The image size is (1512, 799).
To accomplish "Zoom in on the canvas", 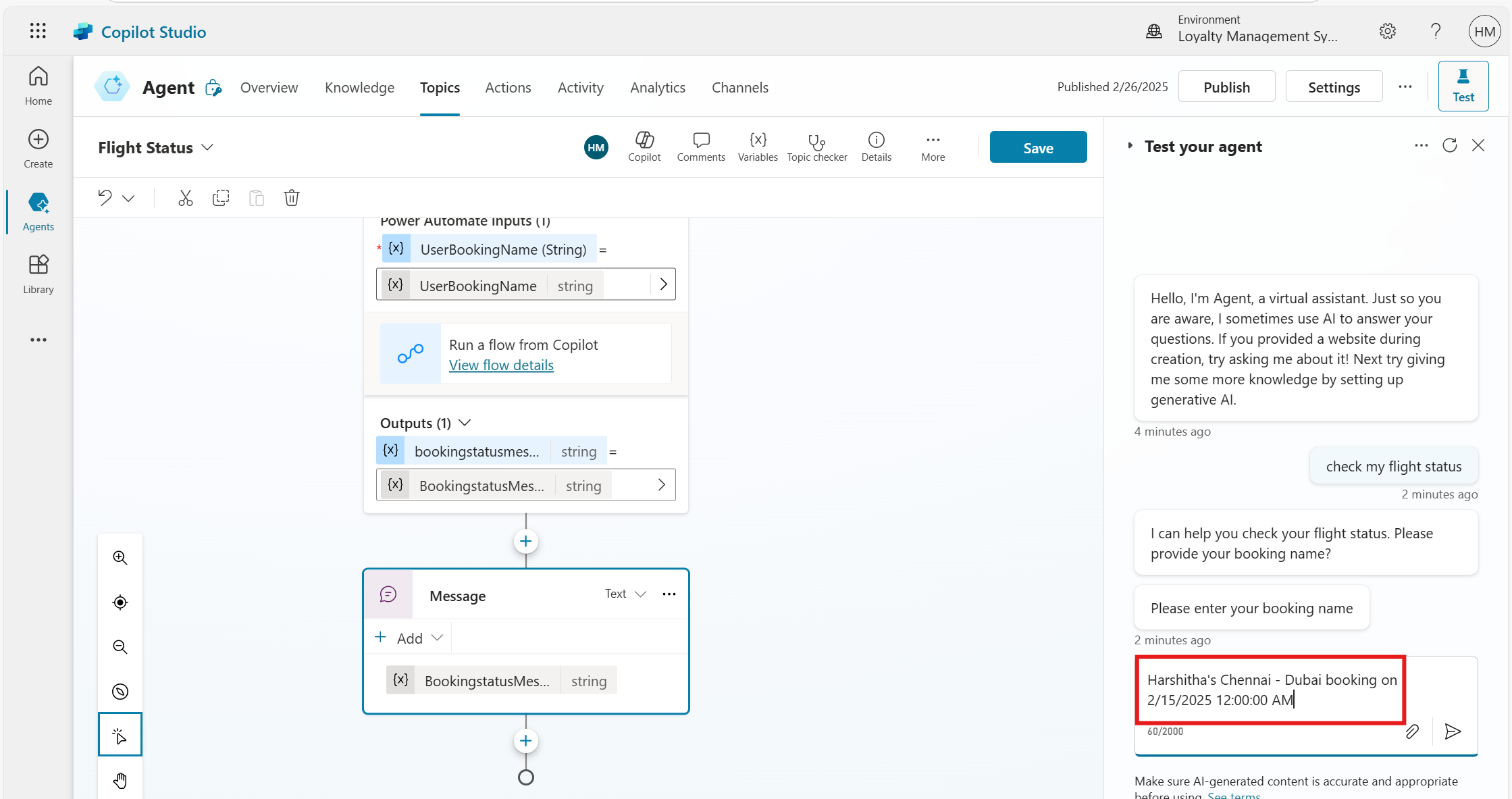I will tap(120, 557).
